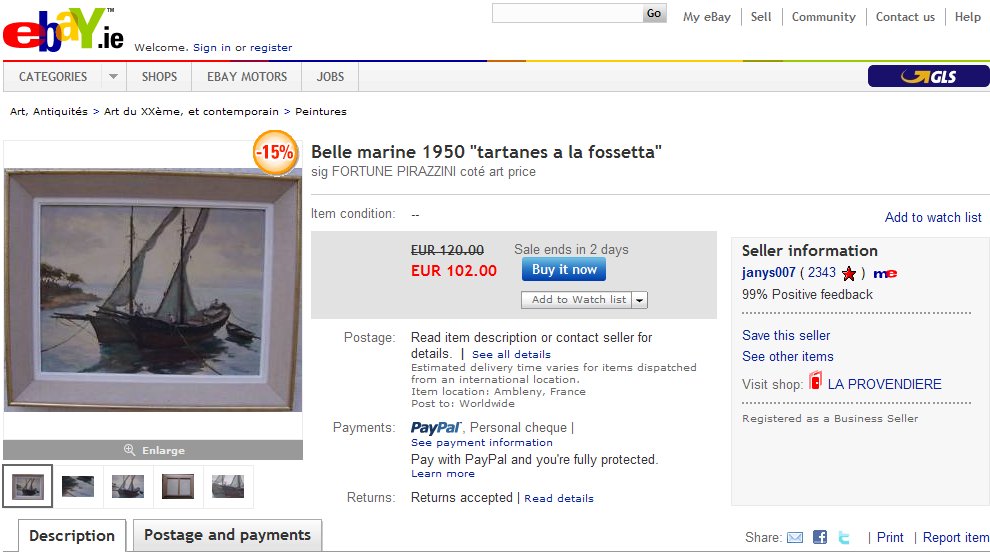Click the GLS banner logo

click(x=928, y=77)
